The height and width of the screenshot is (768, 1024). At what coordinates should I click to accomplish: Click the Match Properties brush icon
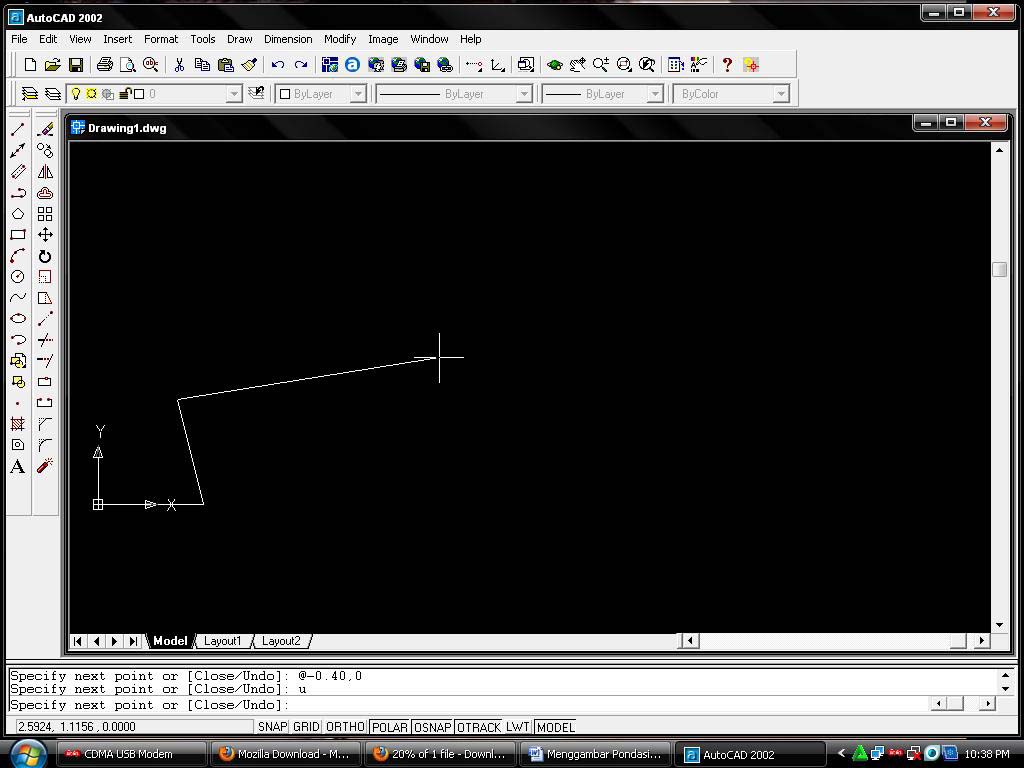click(x=249, y=65)
